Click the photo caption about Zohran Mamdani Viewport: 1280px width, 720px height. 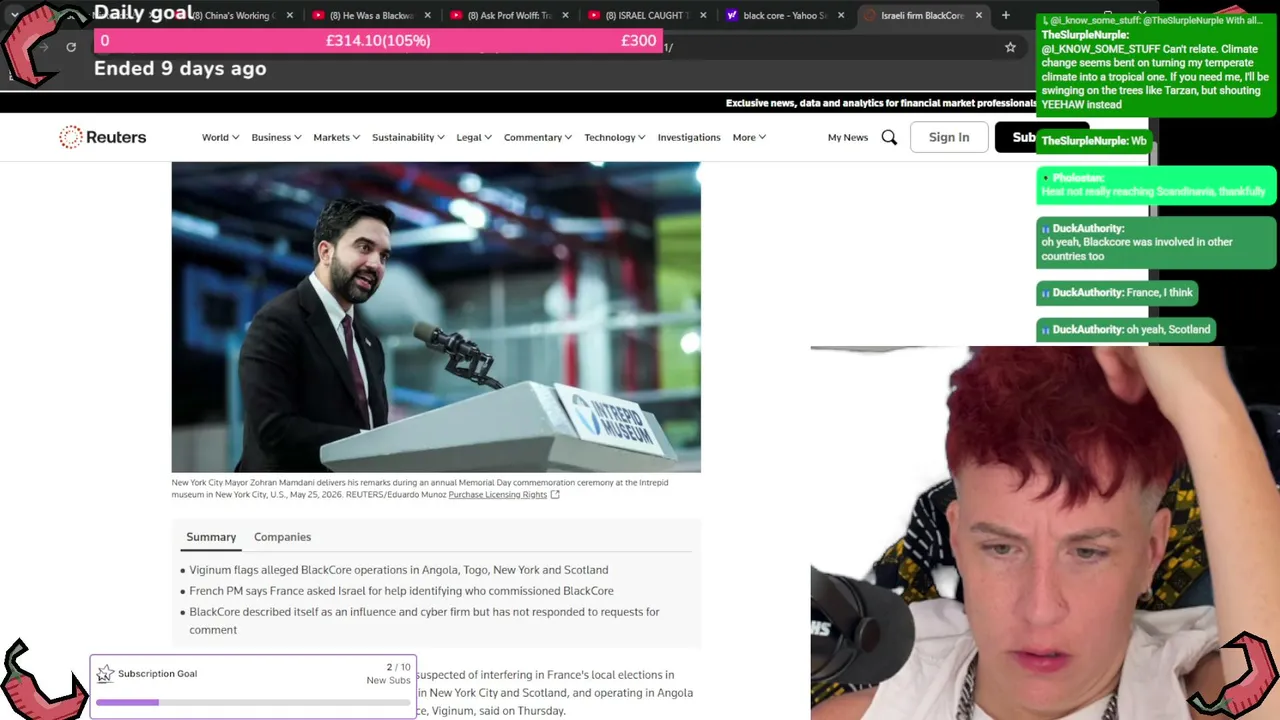click(420, 489)
